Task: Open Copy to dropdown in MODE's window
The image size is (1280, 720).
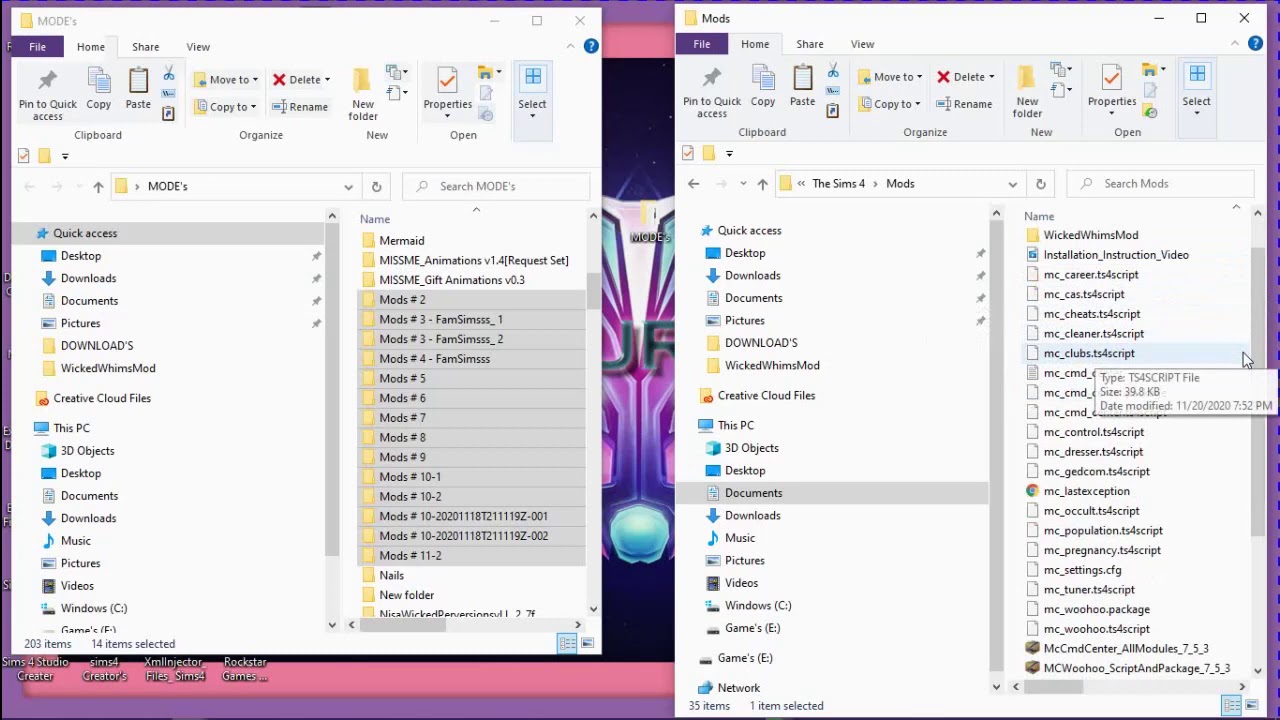Action: pos(226,107)
